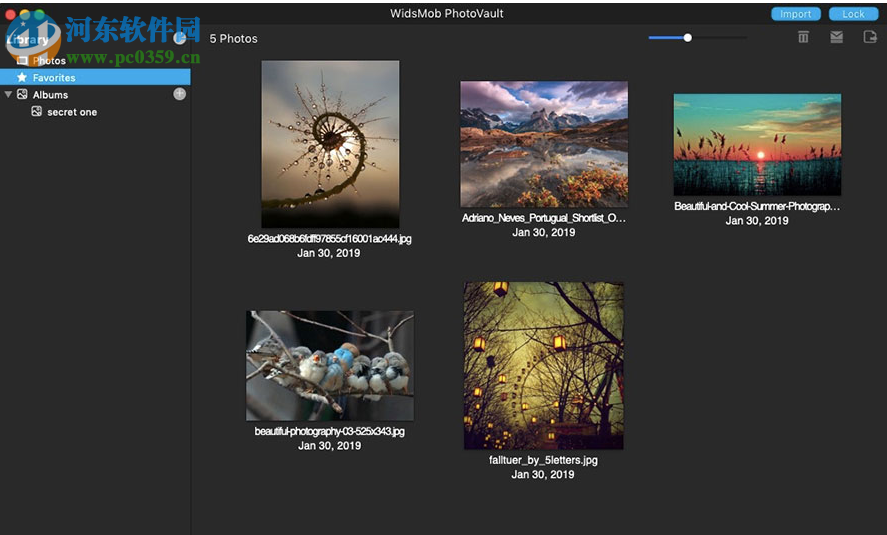Screen dimensions: 887x535
Task: Click the envelope email icon
Action: pos(837,37)
